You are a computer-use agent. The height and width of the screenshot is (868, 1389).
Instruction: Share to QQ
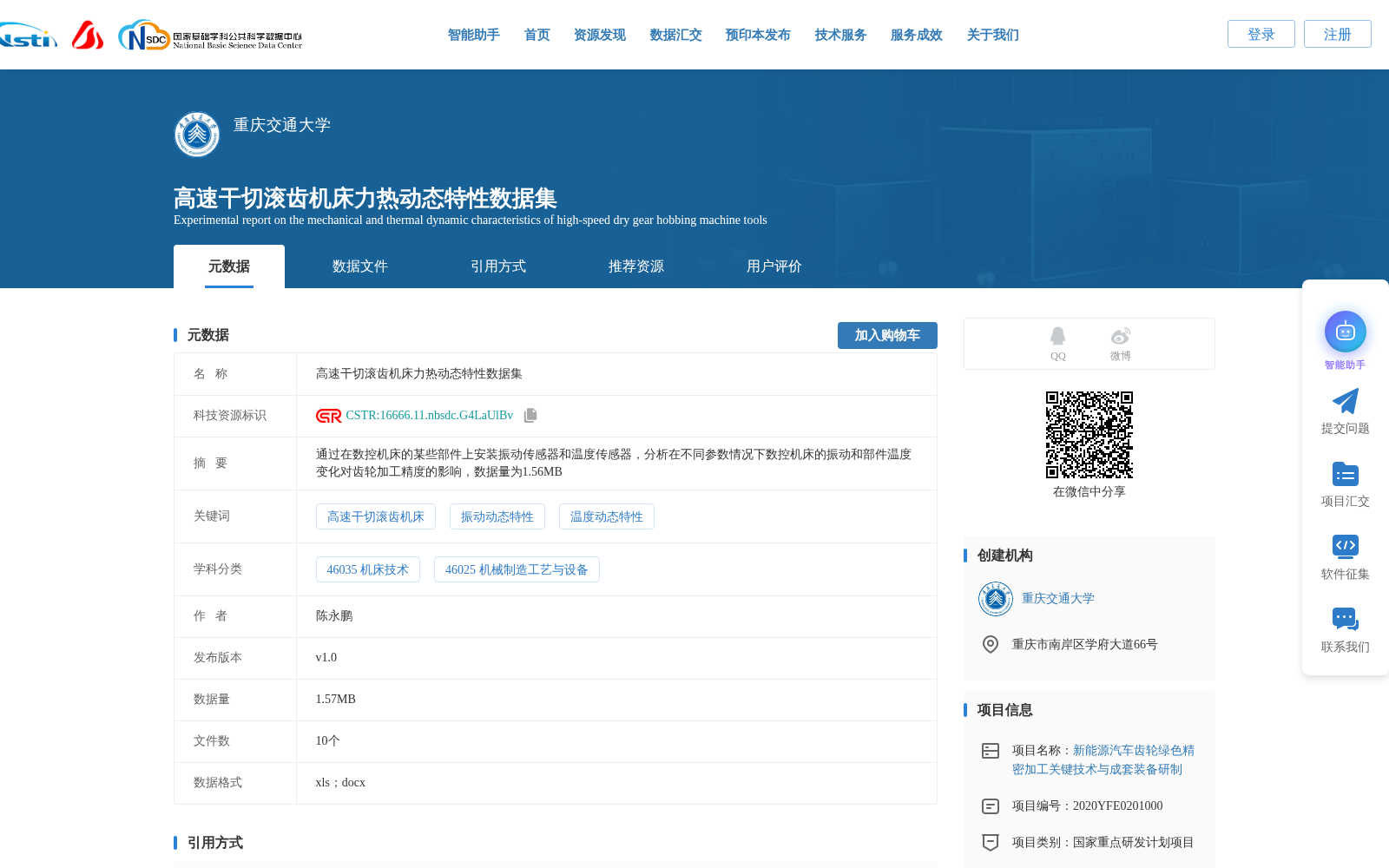pos(1057,344)
